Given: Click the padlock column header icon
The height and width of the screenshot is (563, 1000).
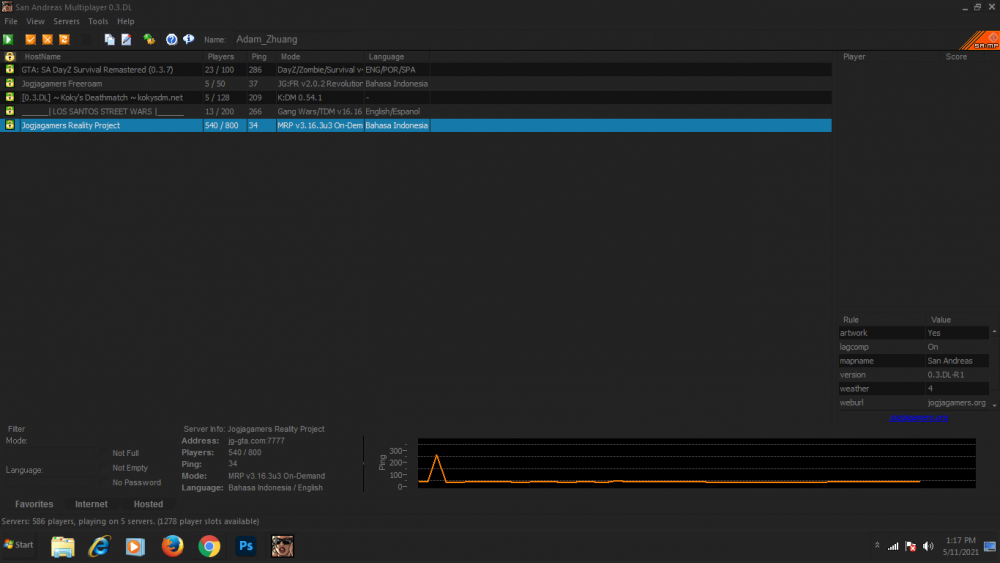Looking at the screenshot, I should point(10,57).
